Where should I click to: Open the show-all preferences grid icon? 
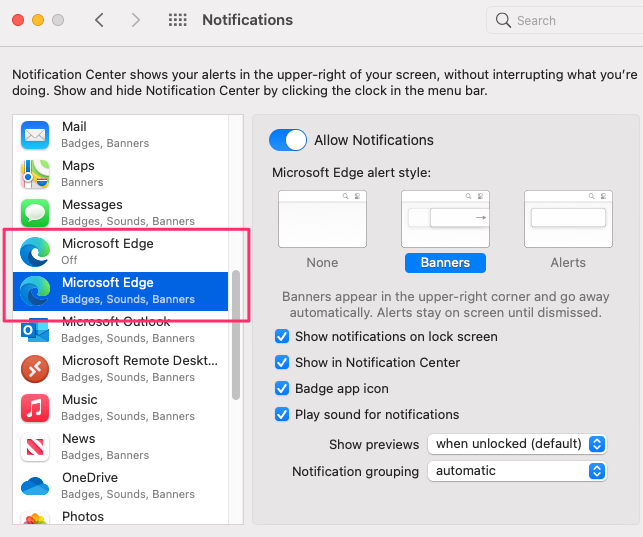178,20
